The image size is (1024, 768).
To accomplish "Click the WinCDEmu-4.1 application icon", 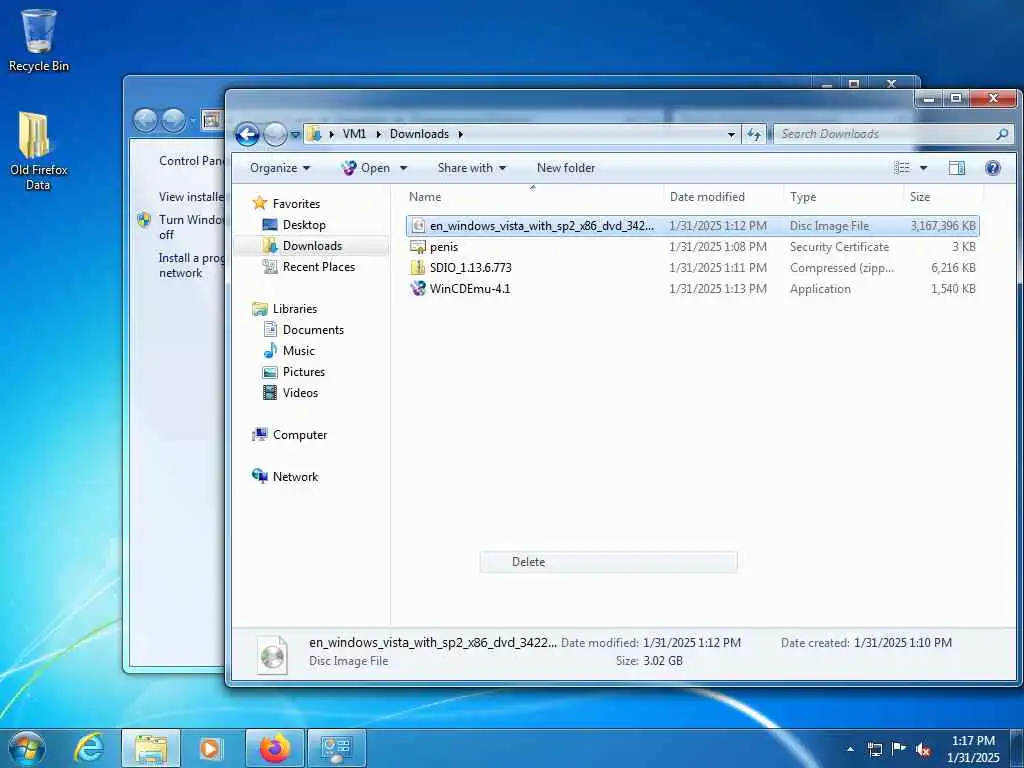I will 418,288.
